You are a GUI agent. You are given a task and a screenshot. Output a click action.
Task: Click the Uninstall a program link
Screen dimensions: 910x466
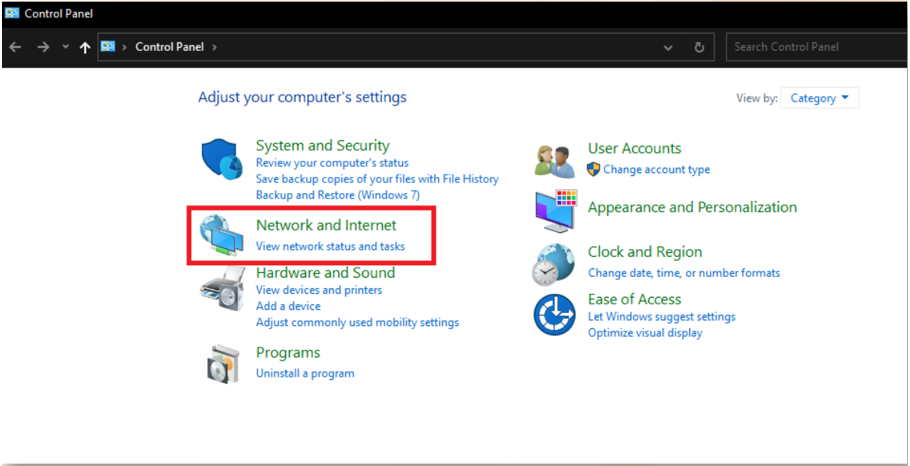click(x=305, y=373)
